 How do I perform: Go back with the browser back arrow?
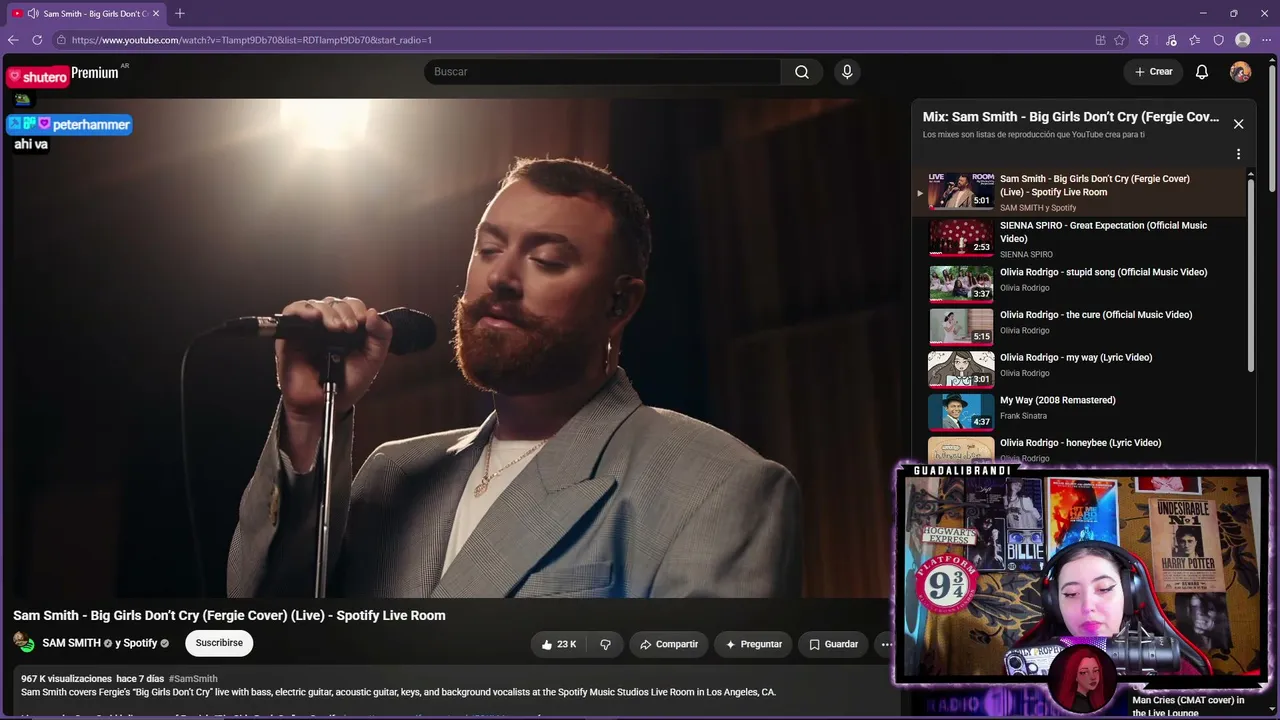point(13,40)
